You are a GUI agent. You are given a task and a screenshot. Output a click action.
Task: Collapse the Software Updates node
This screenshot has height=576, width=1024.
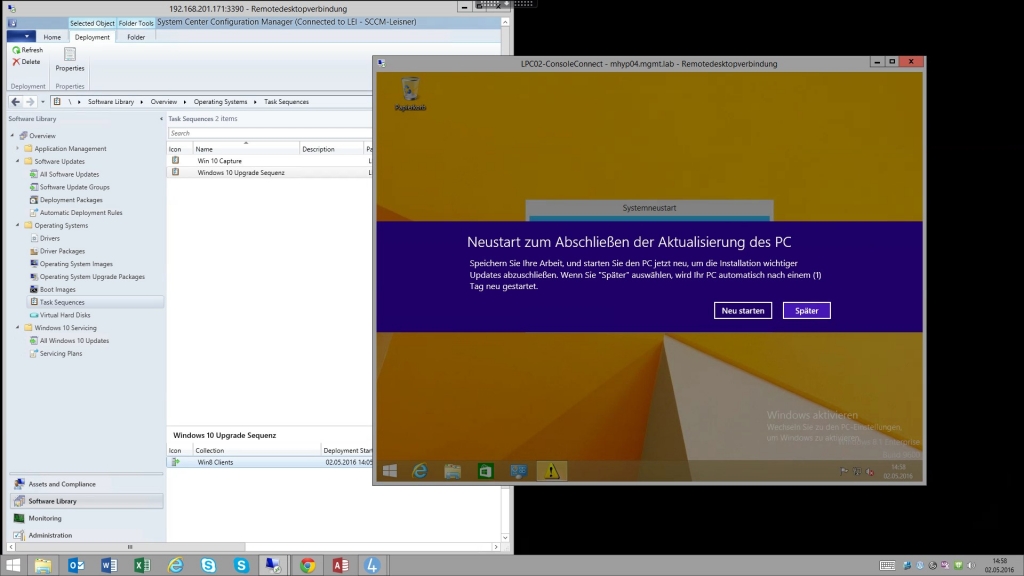18,161
